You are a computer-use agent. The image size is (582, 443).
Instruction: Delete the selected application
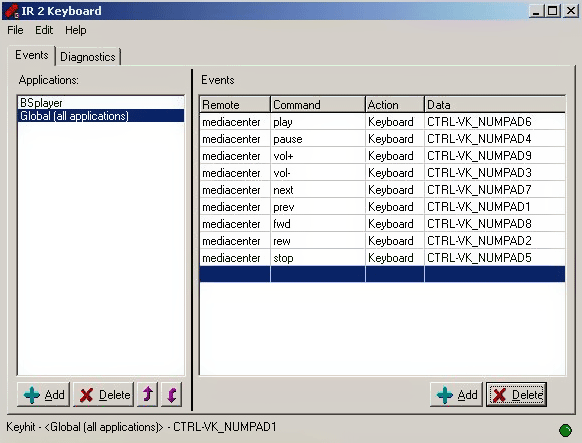tap(104, 394)
